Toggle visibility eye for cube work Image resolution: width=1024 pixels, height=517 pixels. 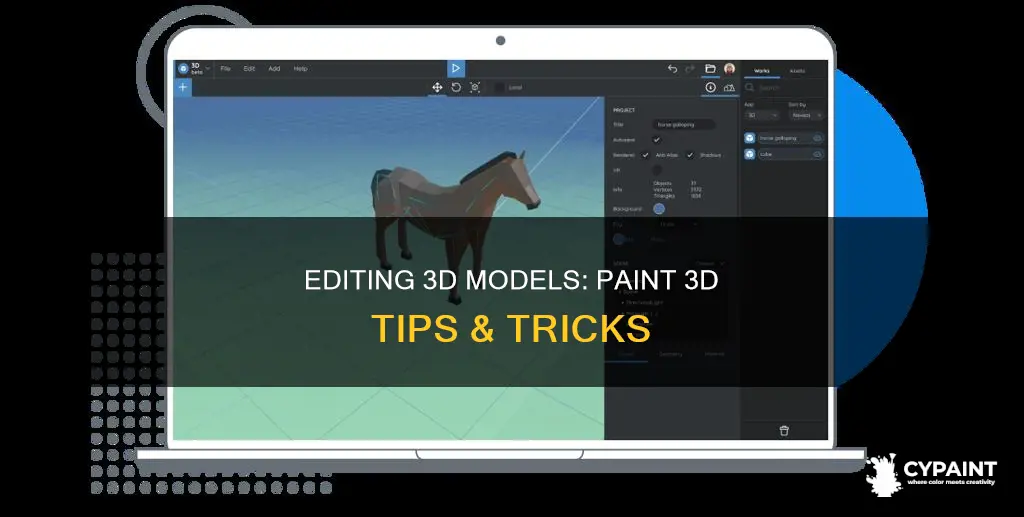pyautogui.click(x=817, y=154)
